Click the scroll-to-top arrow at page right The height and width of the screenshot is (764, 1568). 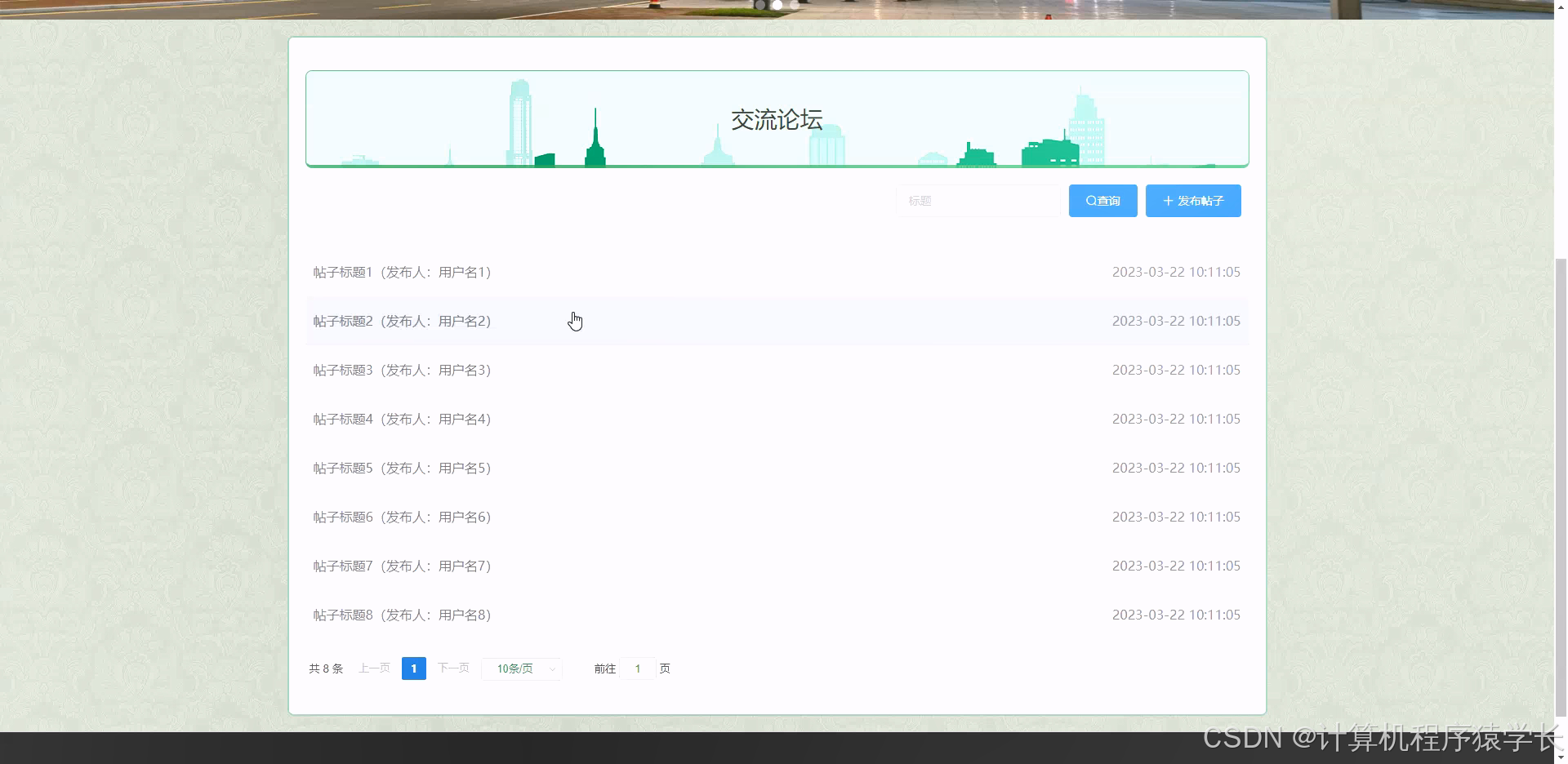[1559, 6]
